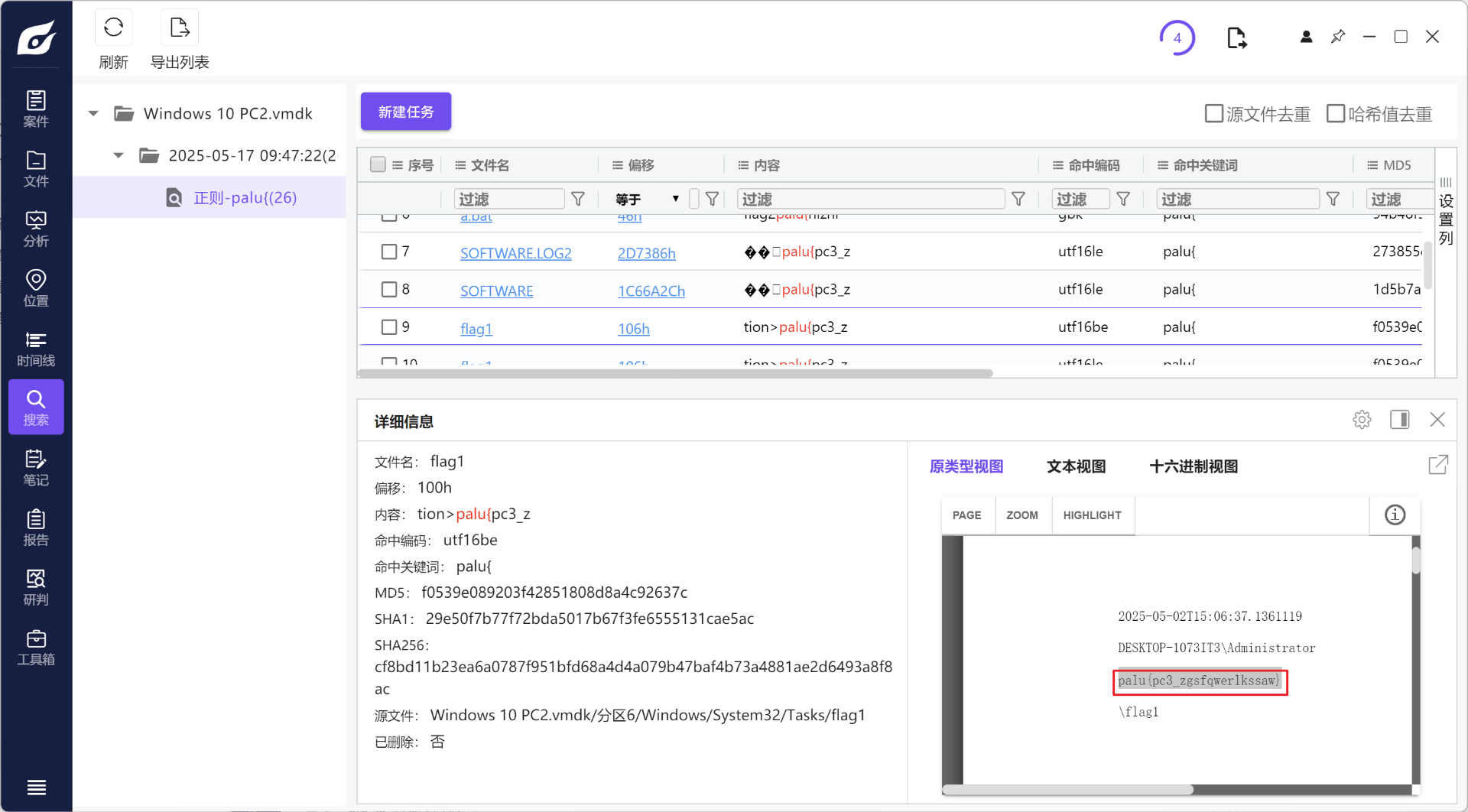
Task: Click the hamburger menu at sidebar bottom
Action: click(36, 787)
